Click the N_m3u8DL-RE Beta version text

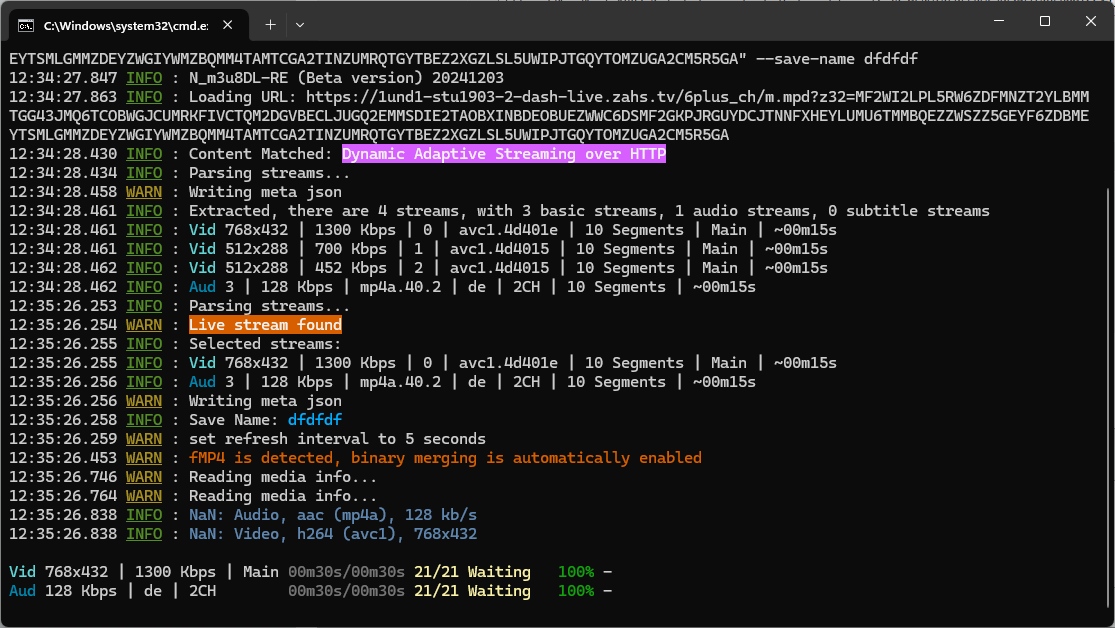click(346, 78)
